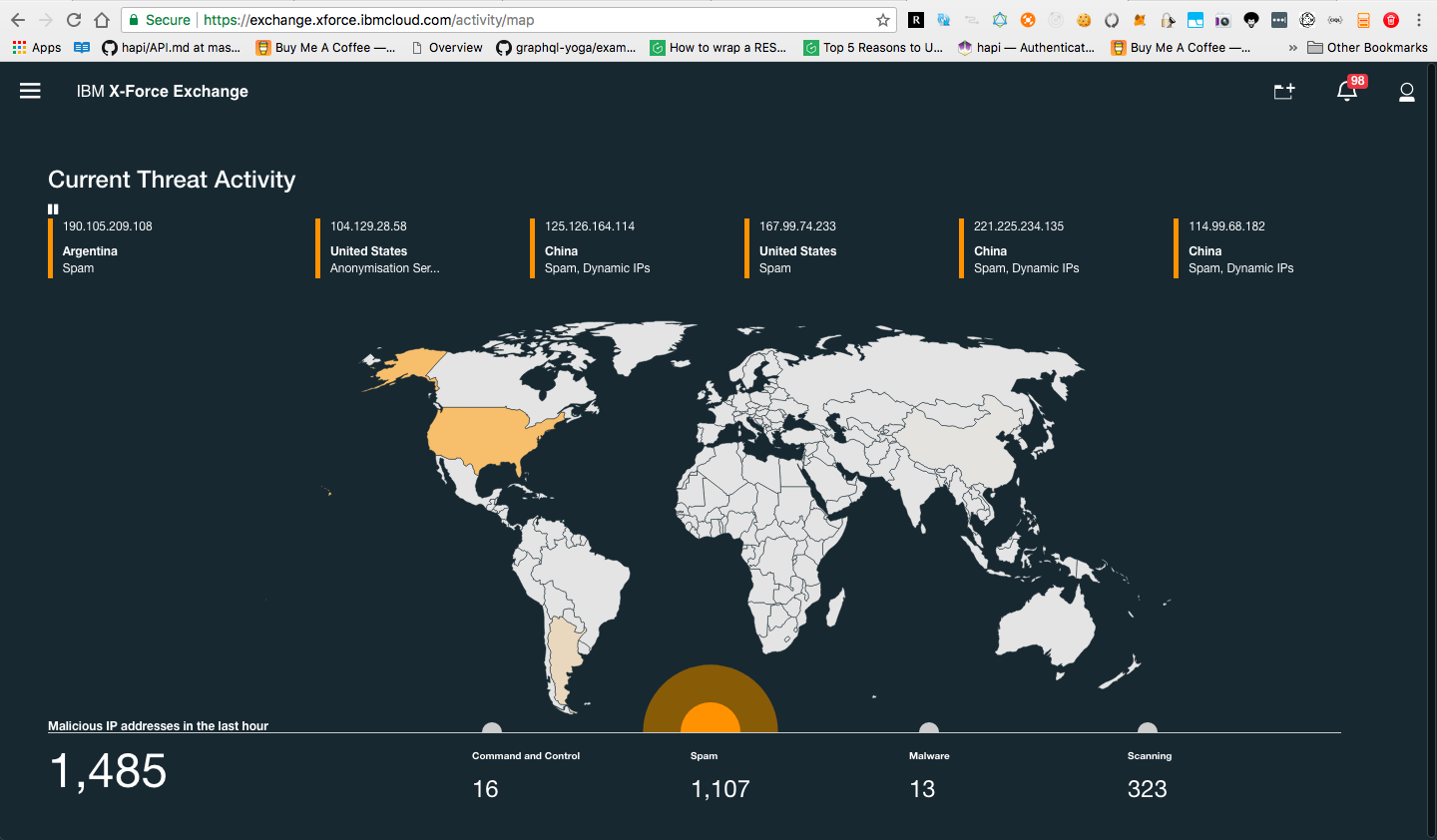Screen dimensions: 1437x840
Task: Click the dark password dots extension icon
Action: pos(1279,20)
